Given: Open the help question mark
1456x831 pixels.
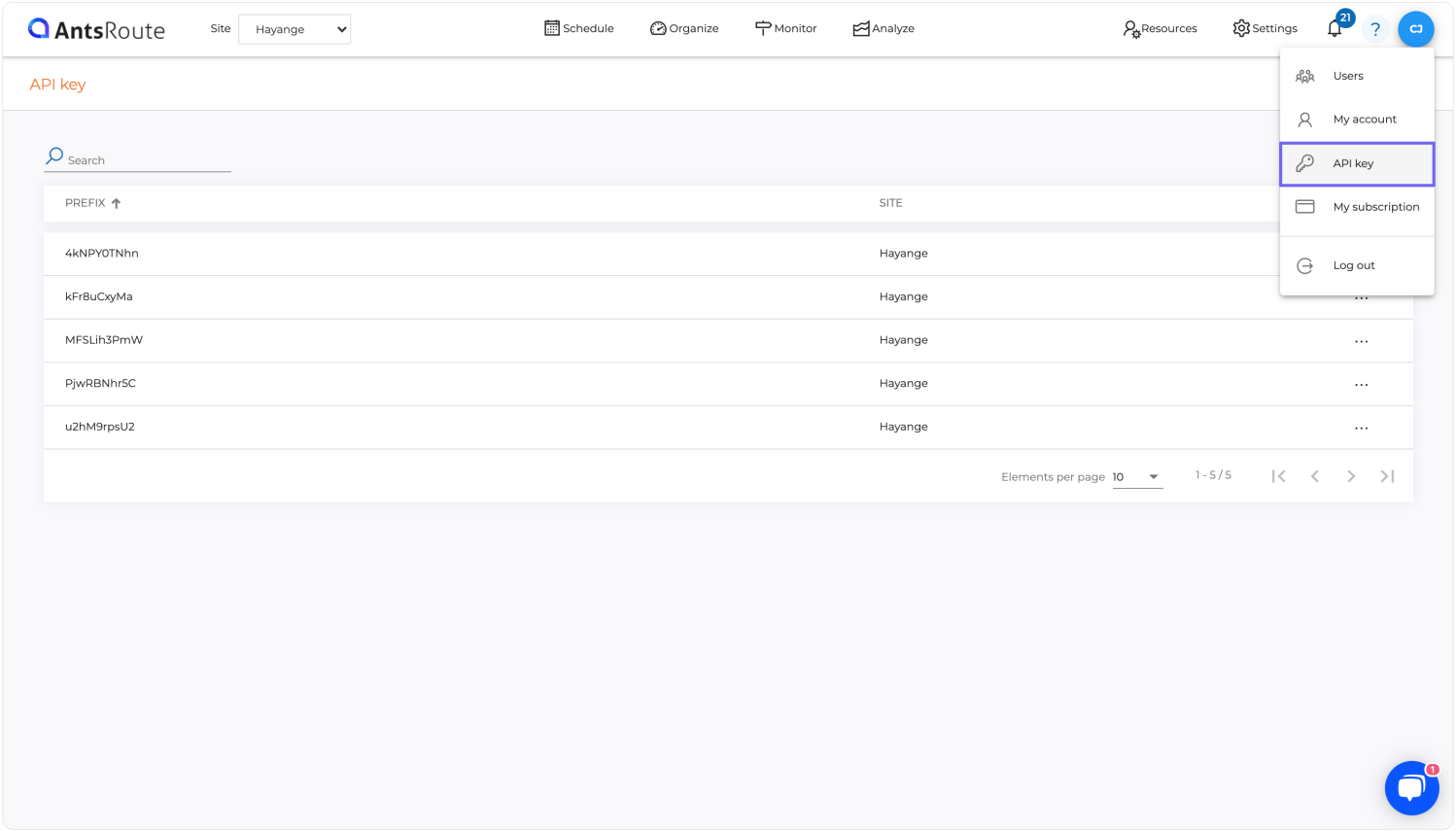Looking at the screenshot, I should 1375,29.
